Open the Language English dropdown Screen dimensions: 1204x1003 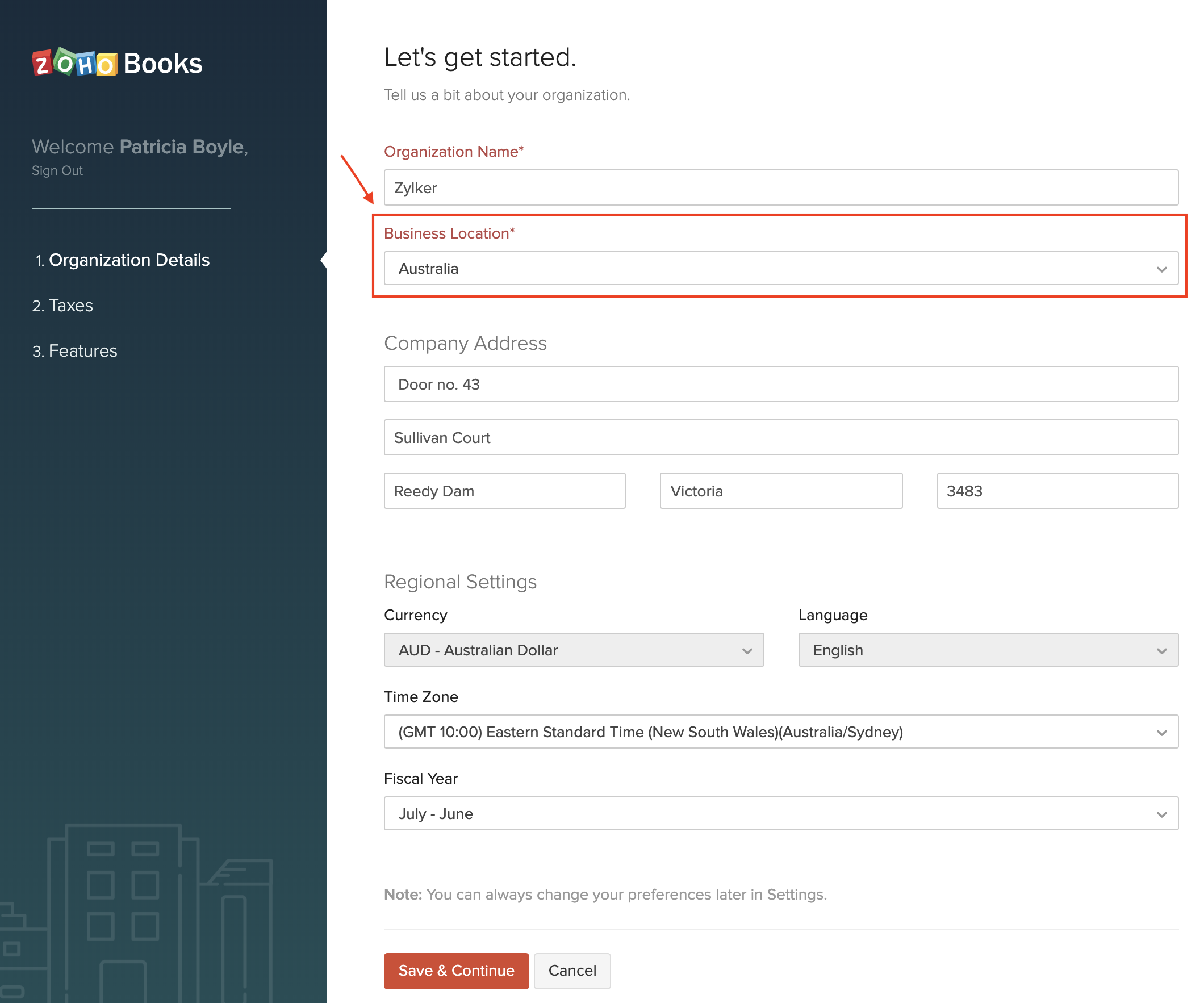(x=987, y=650)
